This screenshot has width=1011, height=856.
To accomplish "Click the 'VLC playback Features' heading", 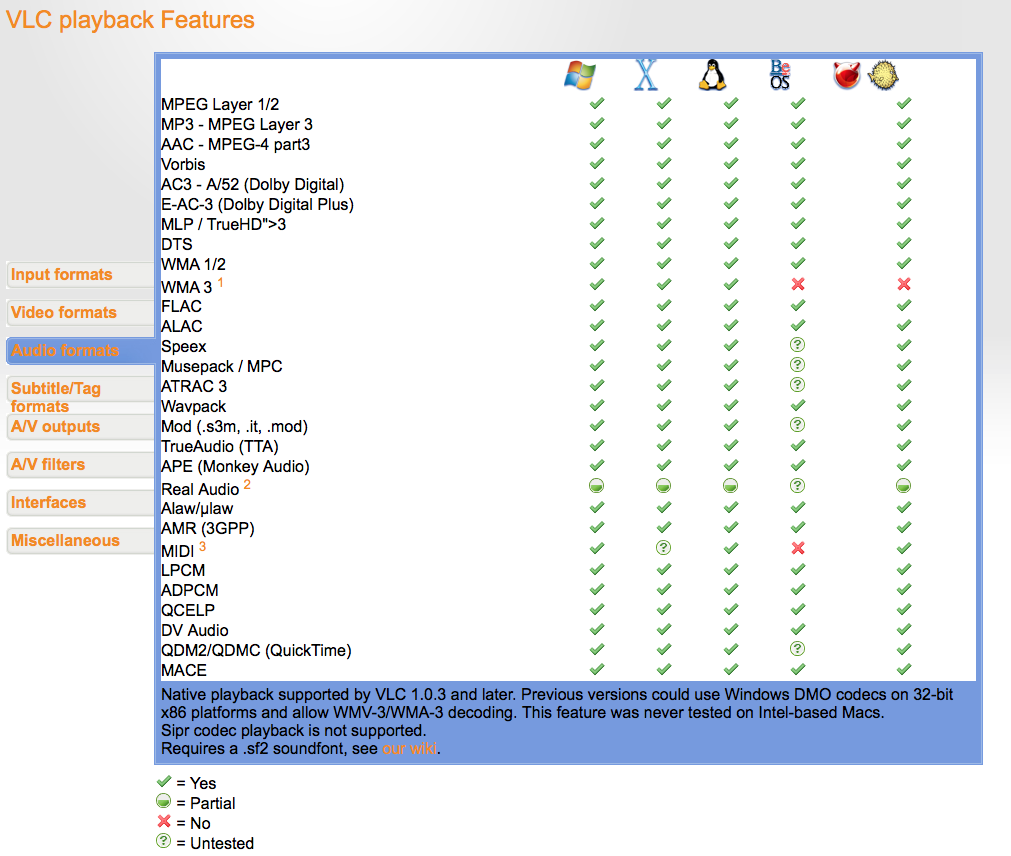I will 130,20.
